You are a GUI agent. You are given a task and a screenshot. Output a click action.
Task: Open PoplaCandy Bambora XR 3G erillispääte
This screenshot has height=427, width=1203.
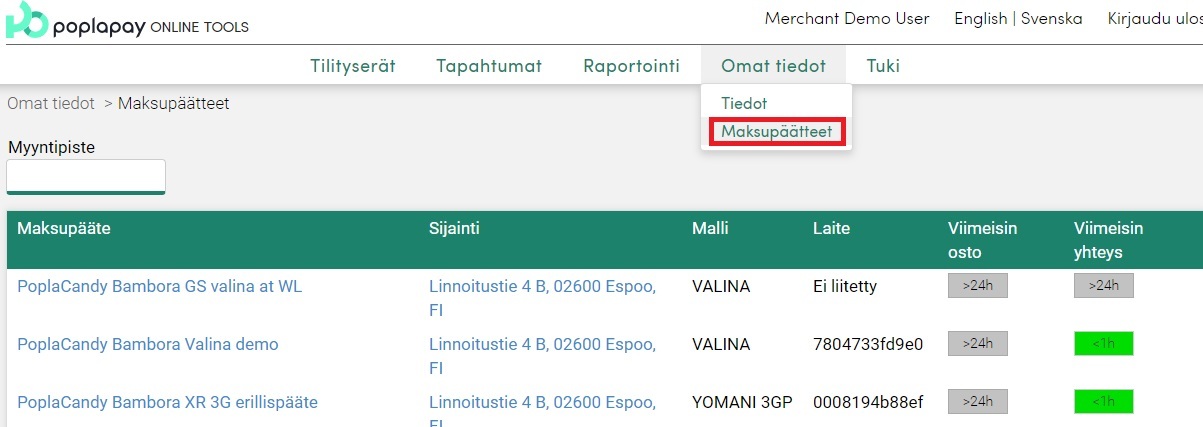(x=167, y=402)
